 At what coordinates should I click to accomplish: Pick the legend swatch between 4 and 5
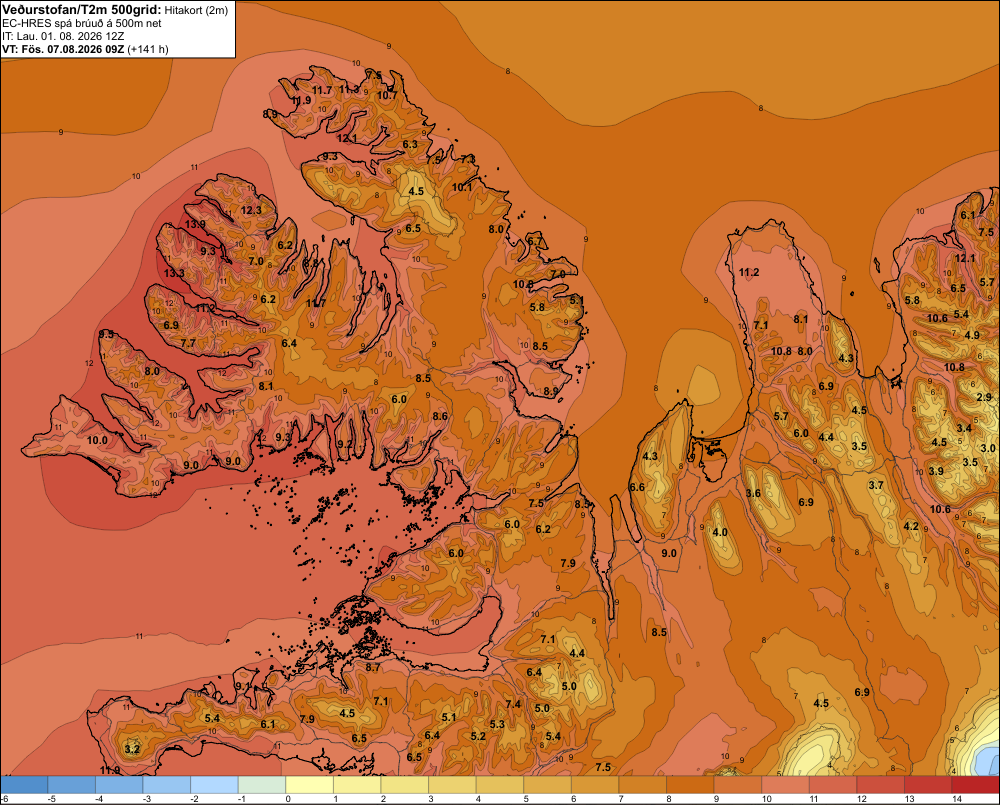tap(499, 785)
